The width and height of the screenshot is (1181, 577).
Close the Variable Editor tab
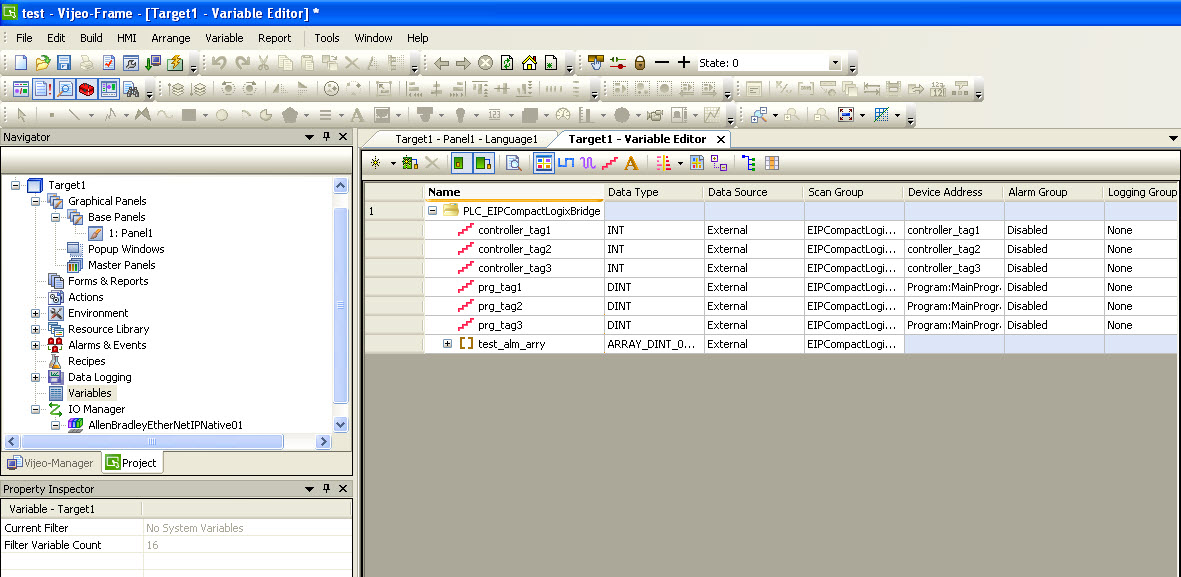pyautogui.click(x=720, y=139)
